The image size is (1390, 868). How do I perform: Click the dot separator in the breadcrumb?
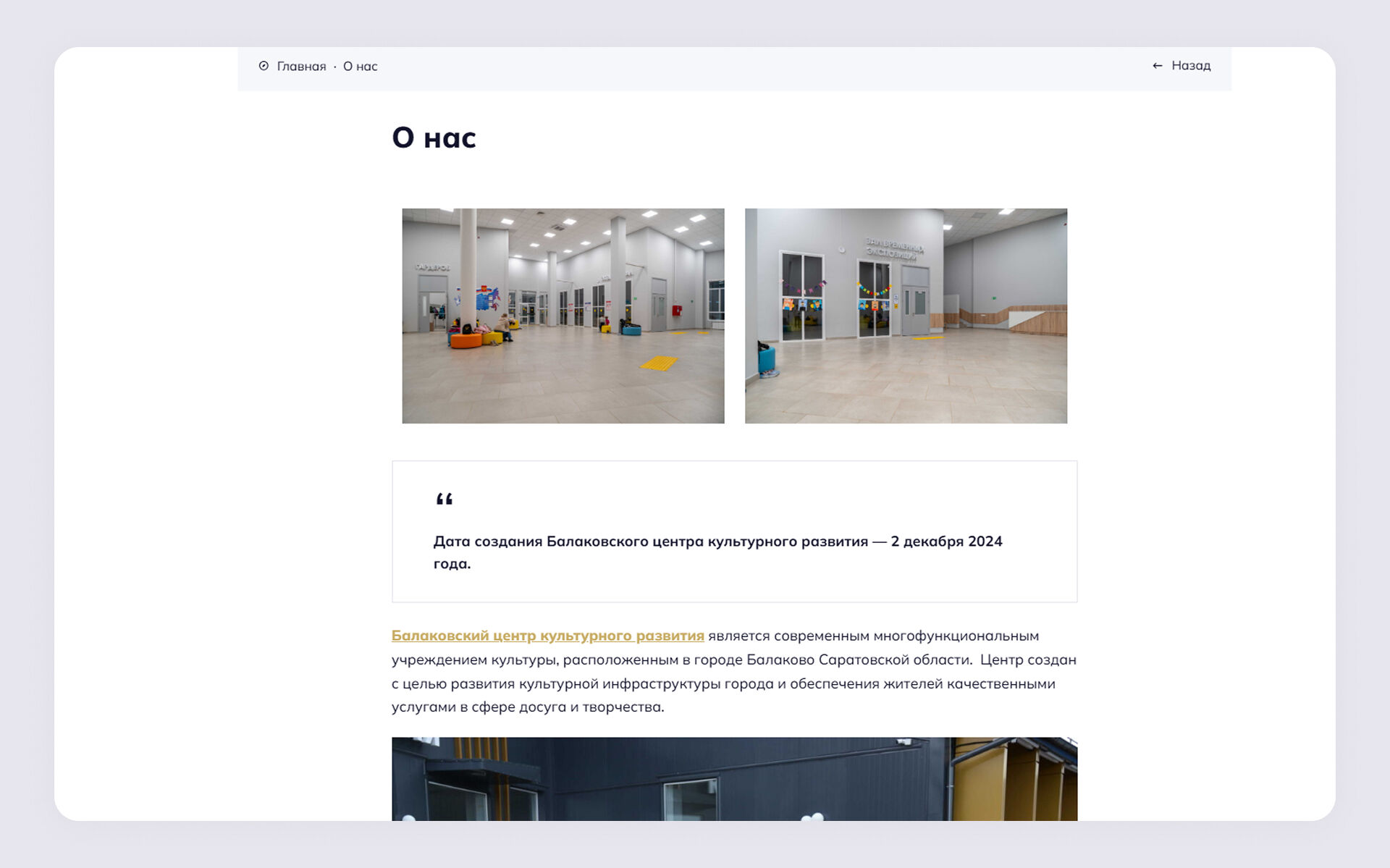[x=334, y=67]
